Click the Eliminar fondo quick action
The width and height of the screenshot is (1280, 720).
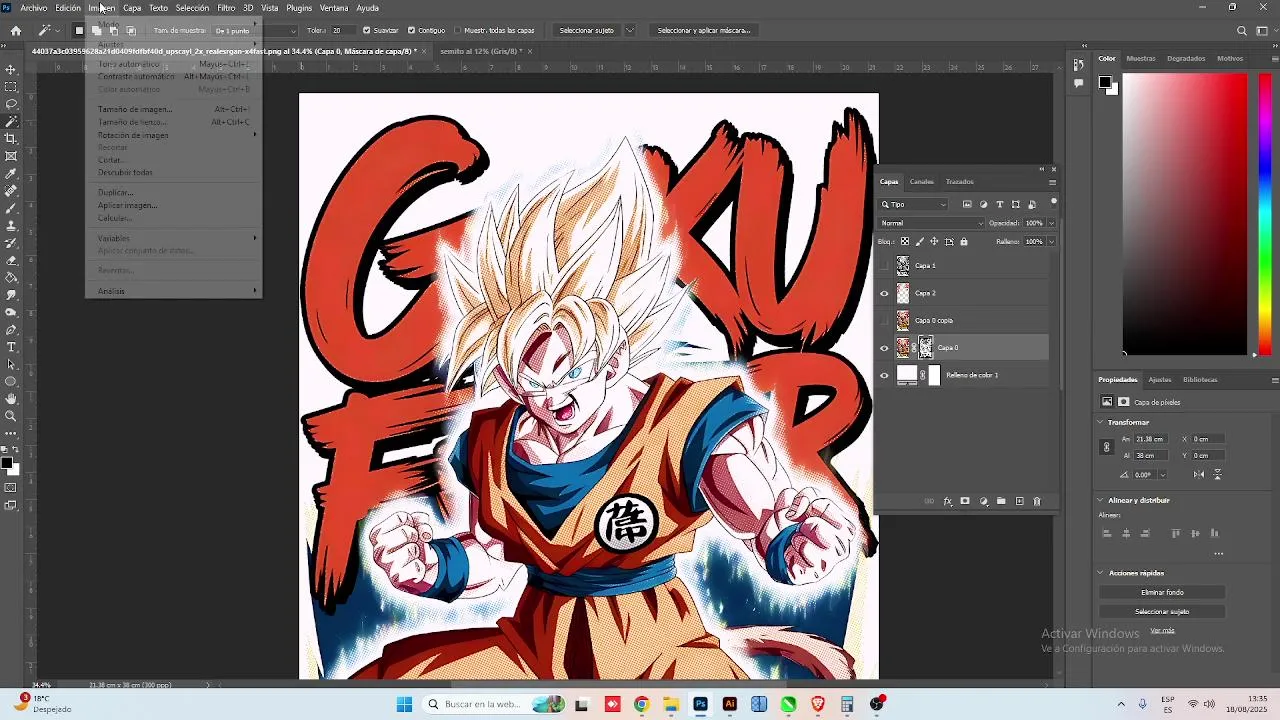[1162, 592]
